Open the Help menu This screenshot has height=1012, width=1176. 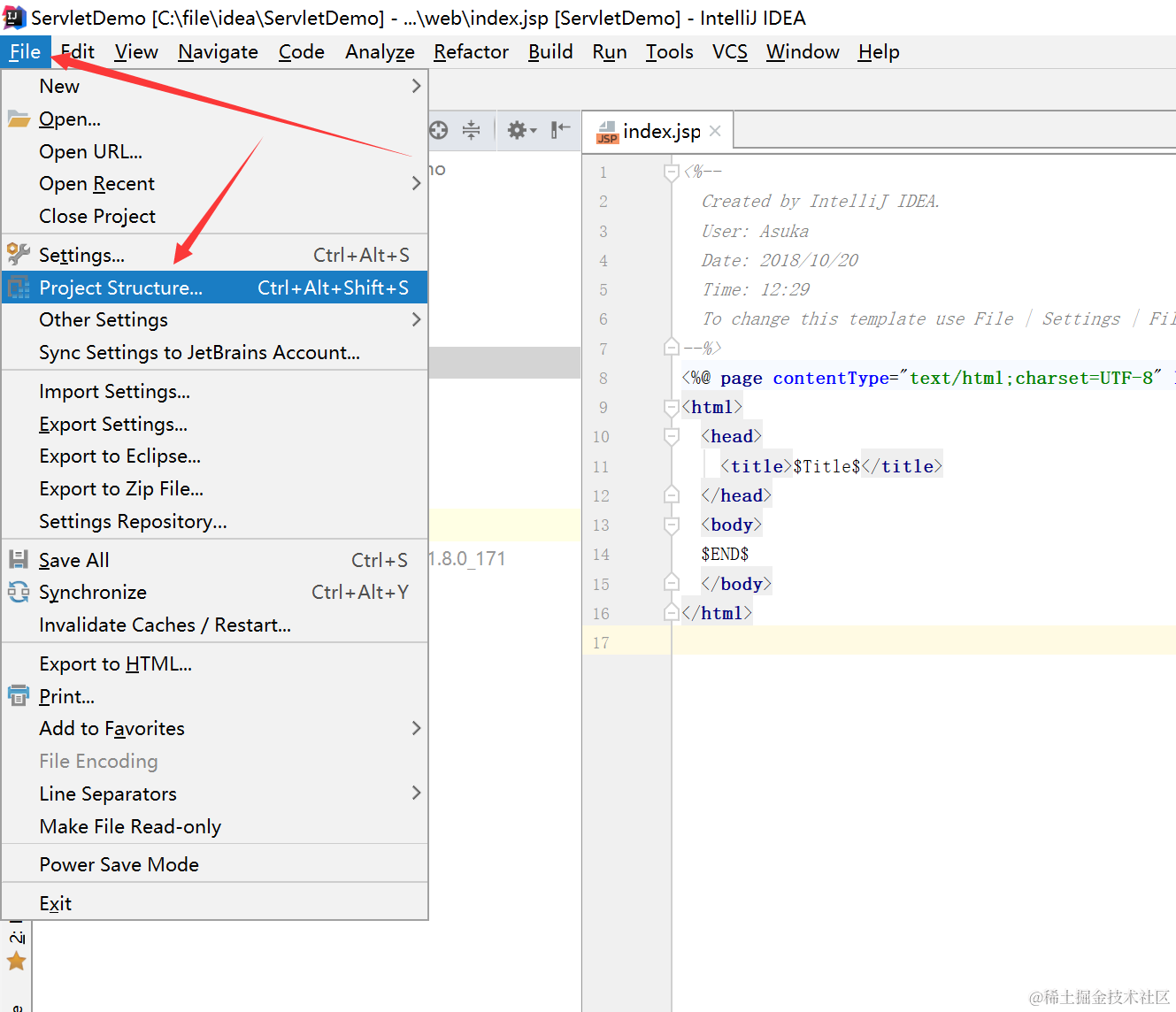point(879,52)
